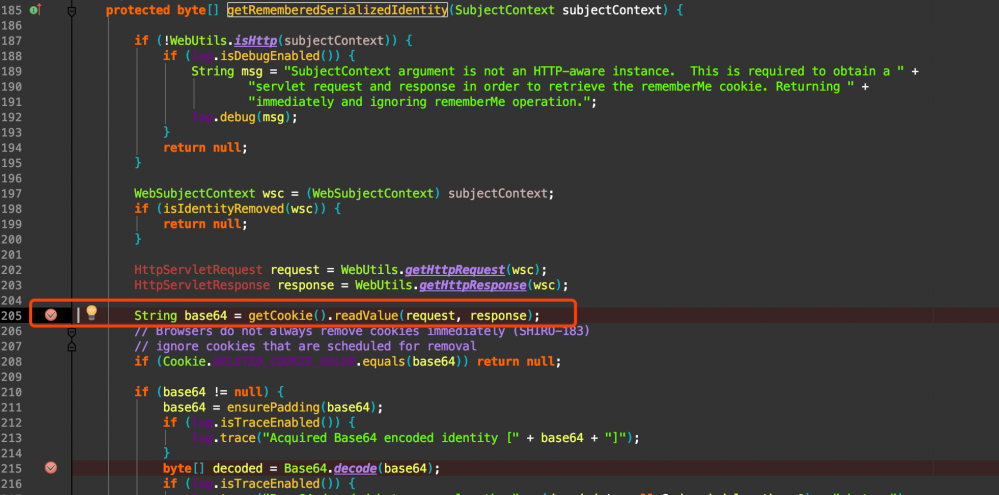Click the comment fold end marker on line 207

pos(72,346)
